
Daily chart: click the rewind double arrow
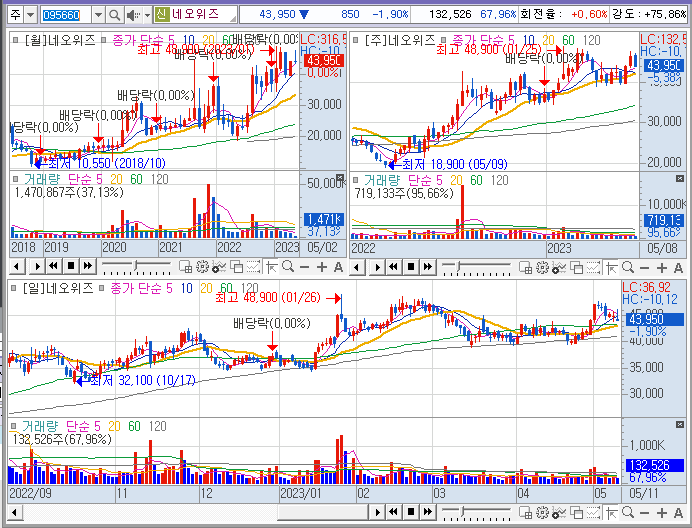(x=394, y=512)
